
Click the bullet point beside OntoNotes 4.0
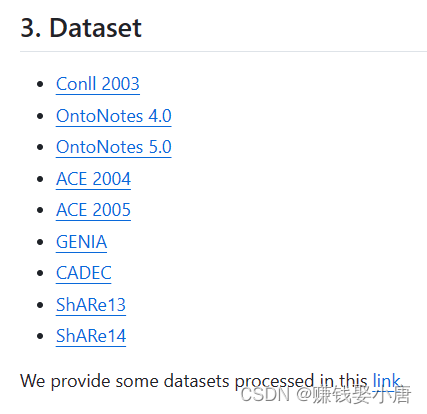click(x=40, y=116)
